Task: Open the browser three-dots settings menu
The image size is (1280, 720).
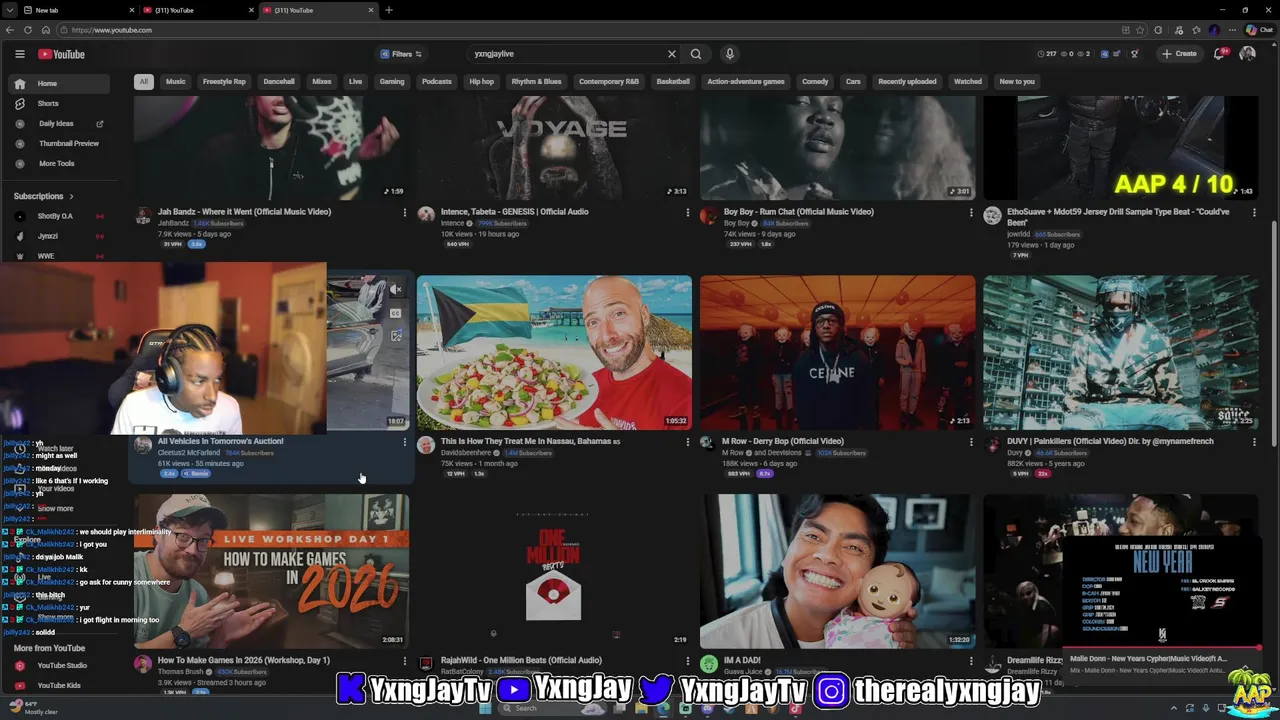Action: [1232, 30]
